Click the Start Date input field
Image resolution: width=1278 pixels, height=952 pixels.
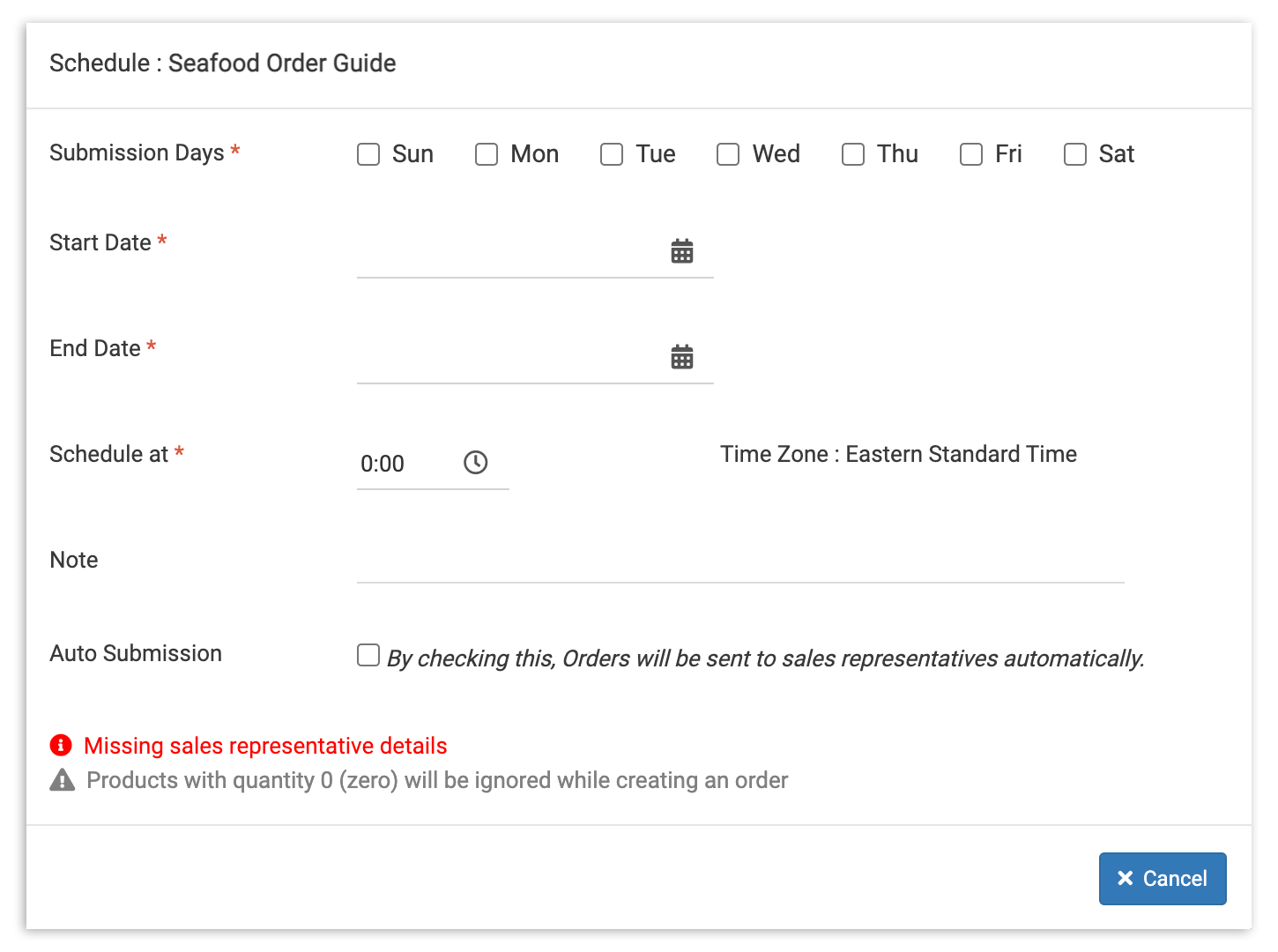click(x=507, y=254)
